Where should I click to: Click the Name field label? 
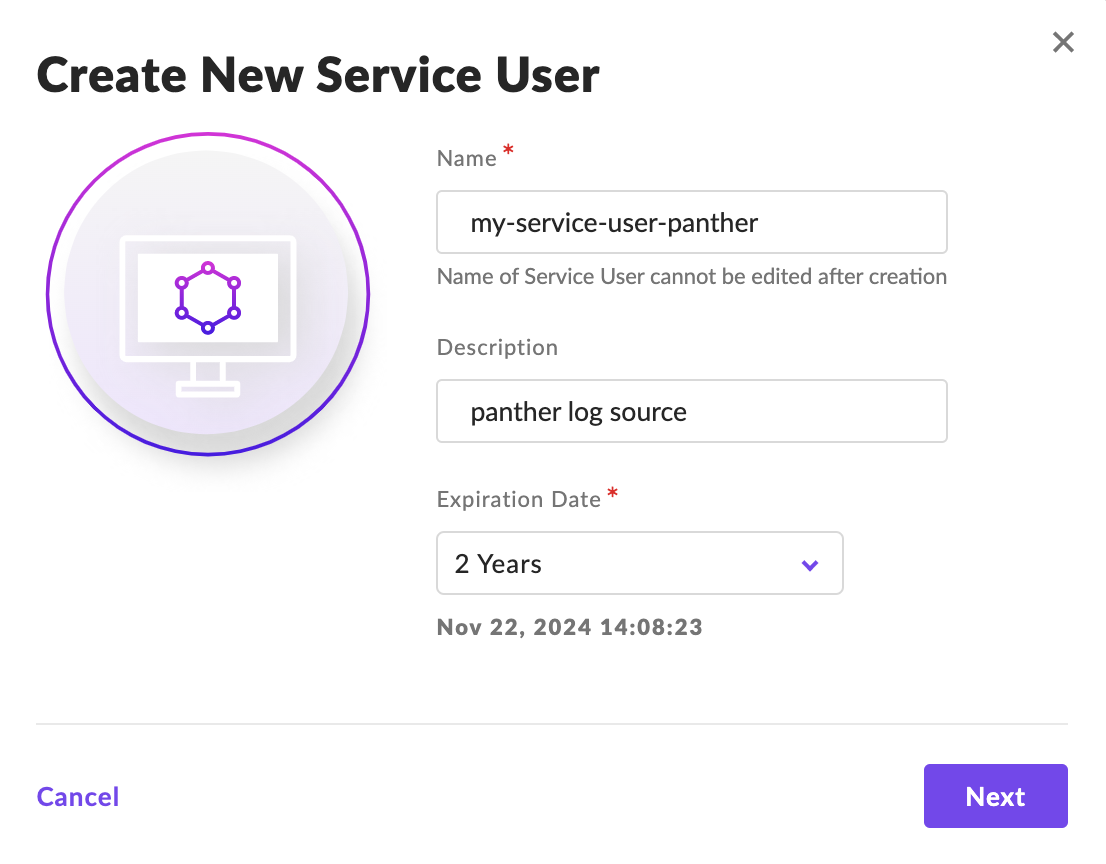tap(466, 159)
